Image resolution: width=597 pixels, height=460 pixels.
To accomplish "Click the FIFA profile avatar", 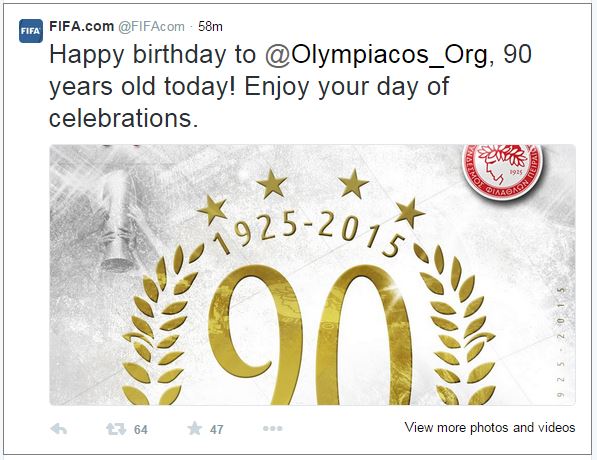I will (x=31, y=31).
